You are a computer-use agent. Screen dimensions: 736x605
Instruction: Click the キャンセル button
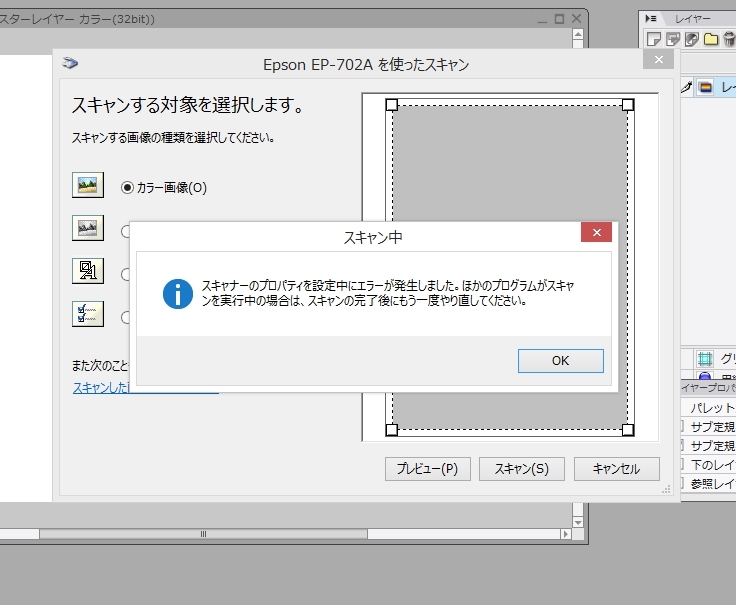click(x=617, y=468)
